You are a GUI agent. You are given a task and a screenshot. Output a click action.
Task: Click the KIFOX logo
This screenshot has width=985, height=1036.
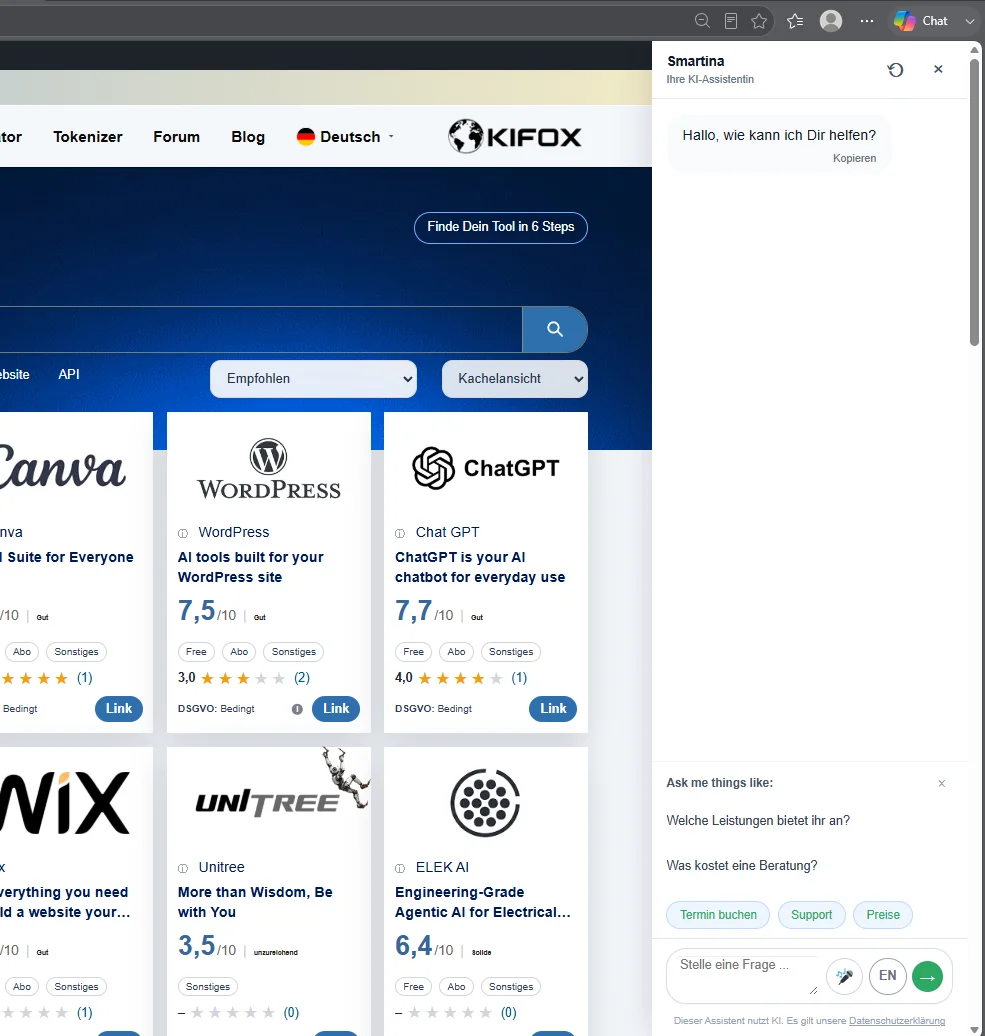click(515, 136)
